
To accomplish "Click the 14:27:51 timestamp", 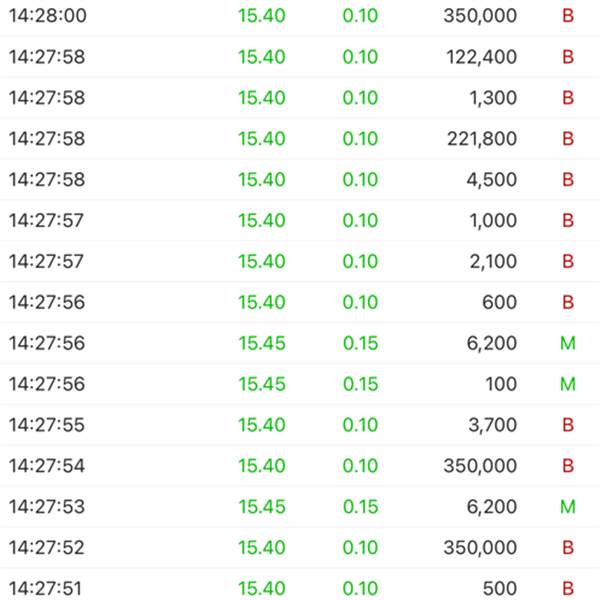I will 47,588.
